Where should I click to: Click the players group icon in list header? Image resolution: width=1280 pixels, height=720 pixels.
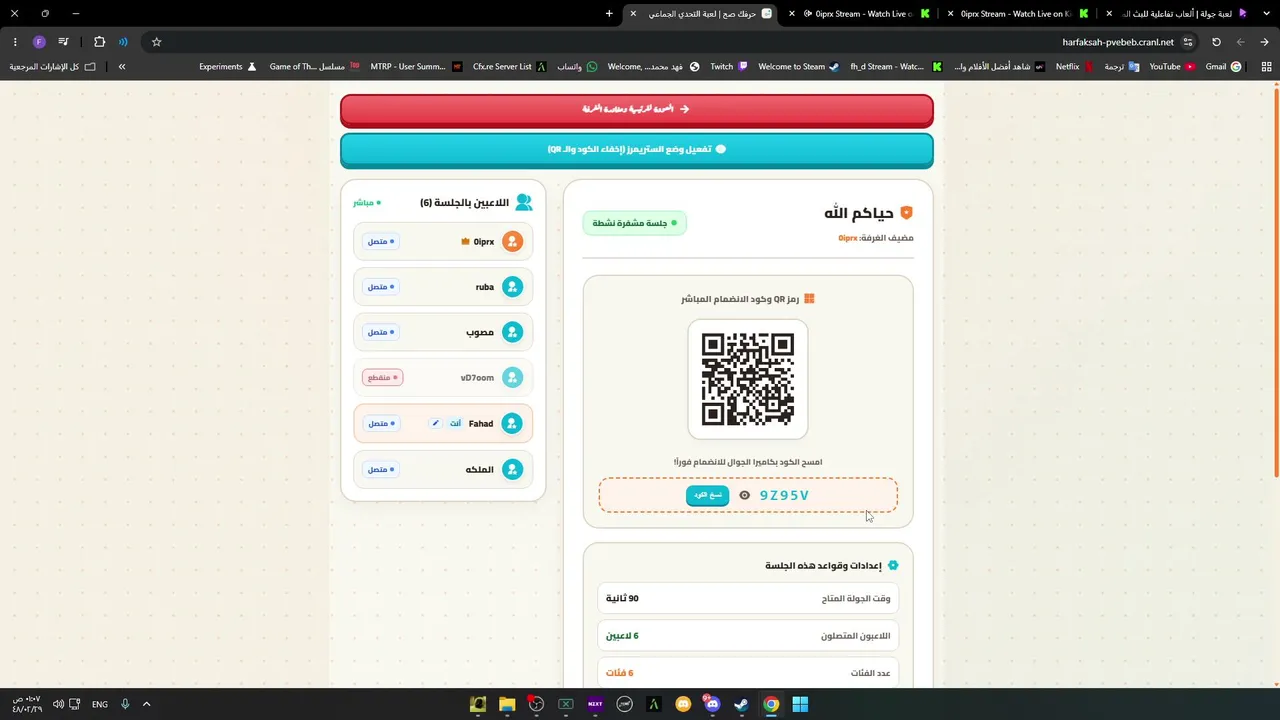pyautogui.click(x=524, y=202)
